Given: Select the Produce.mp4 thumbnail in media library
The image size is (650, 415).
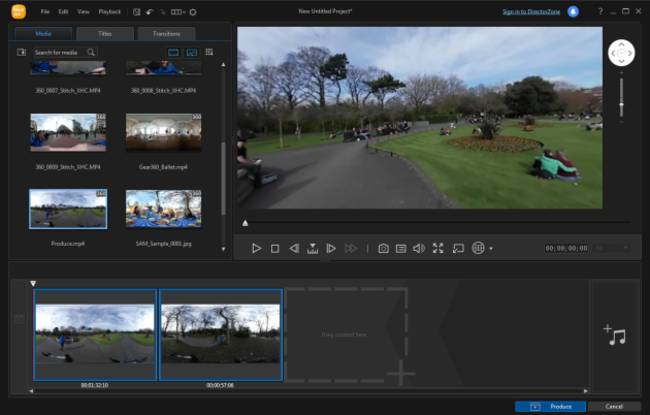Looking at the screenshot, I should [68, 210].
